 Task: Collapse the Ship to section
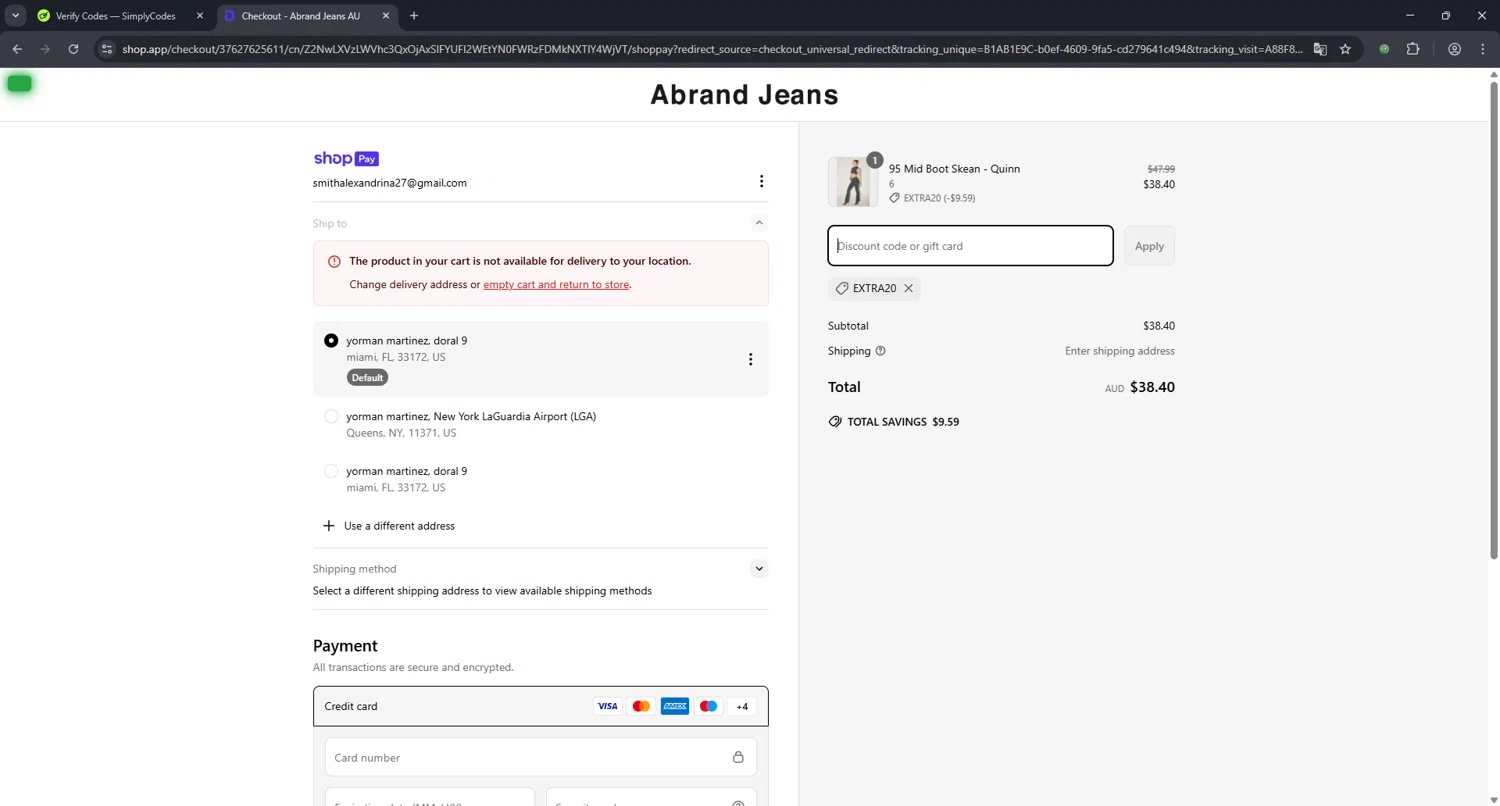pos(759,223)
